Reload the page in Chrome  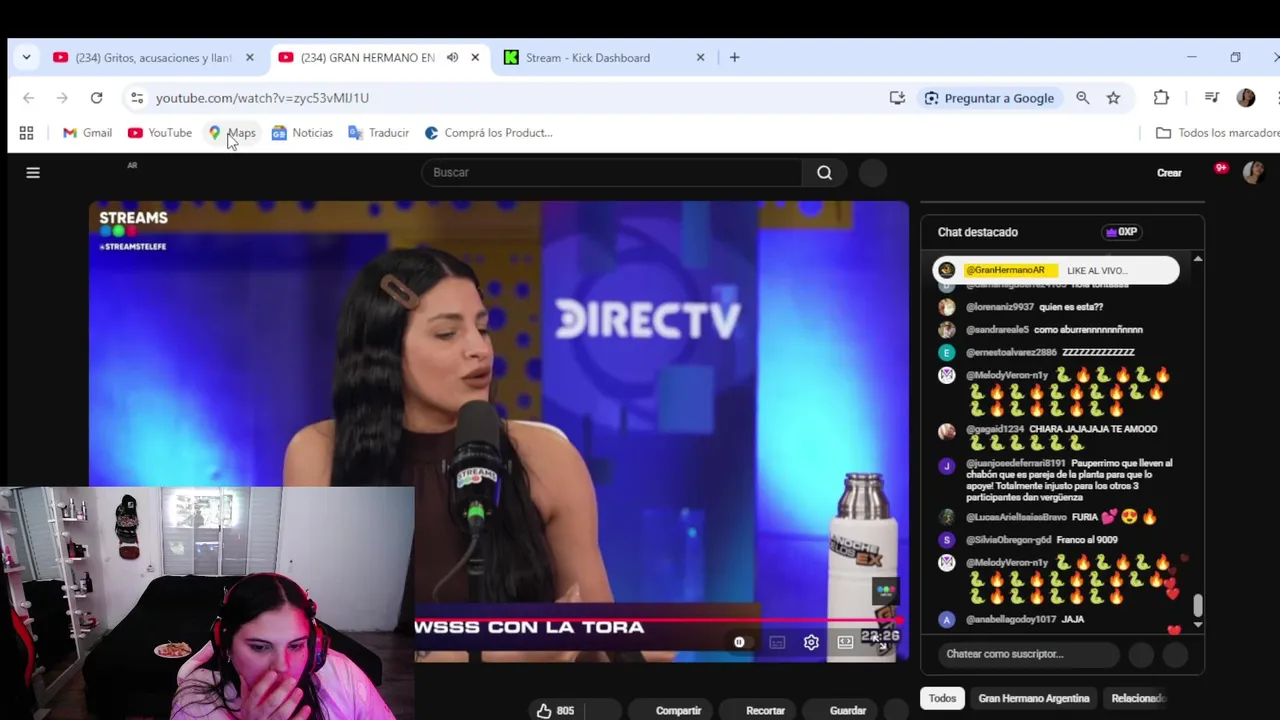point(96,98)
